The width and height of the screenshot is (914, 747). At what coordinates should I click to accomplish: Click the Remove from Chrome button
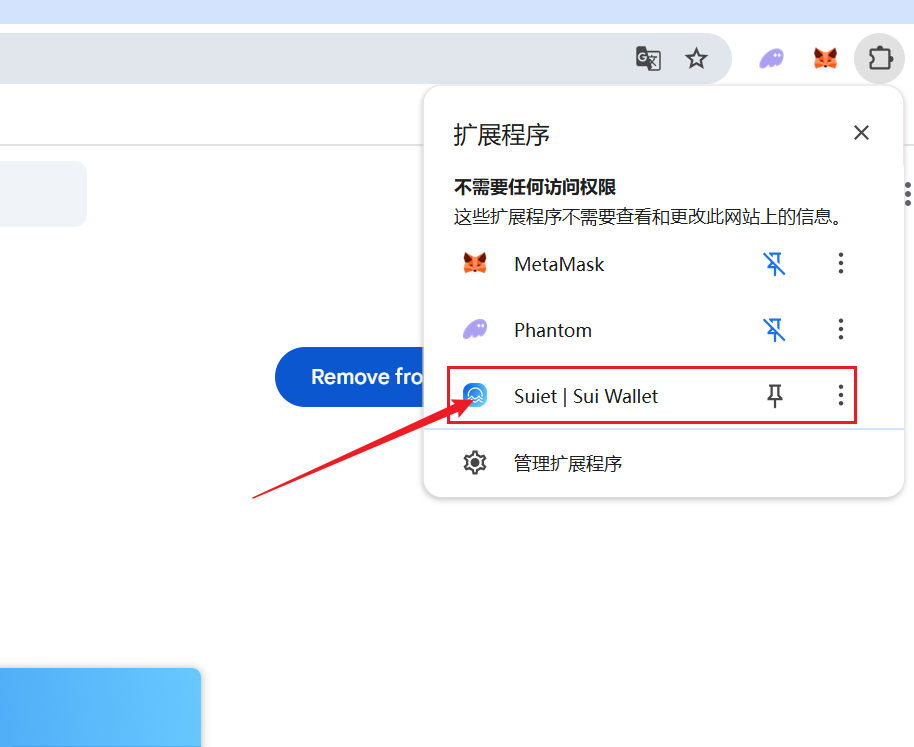(350, 377)
